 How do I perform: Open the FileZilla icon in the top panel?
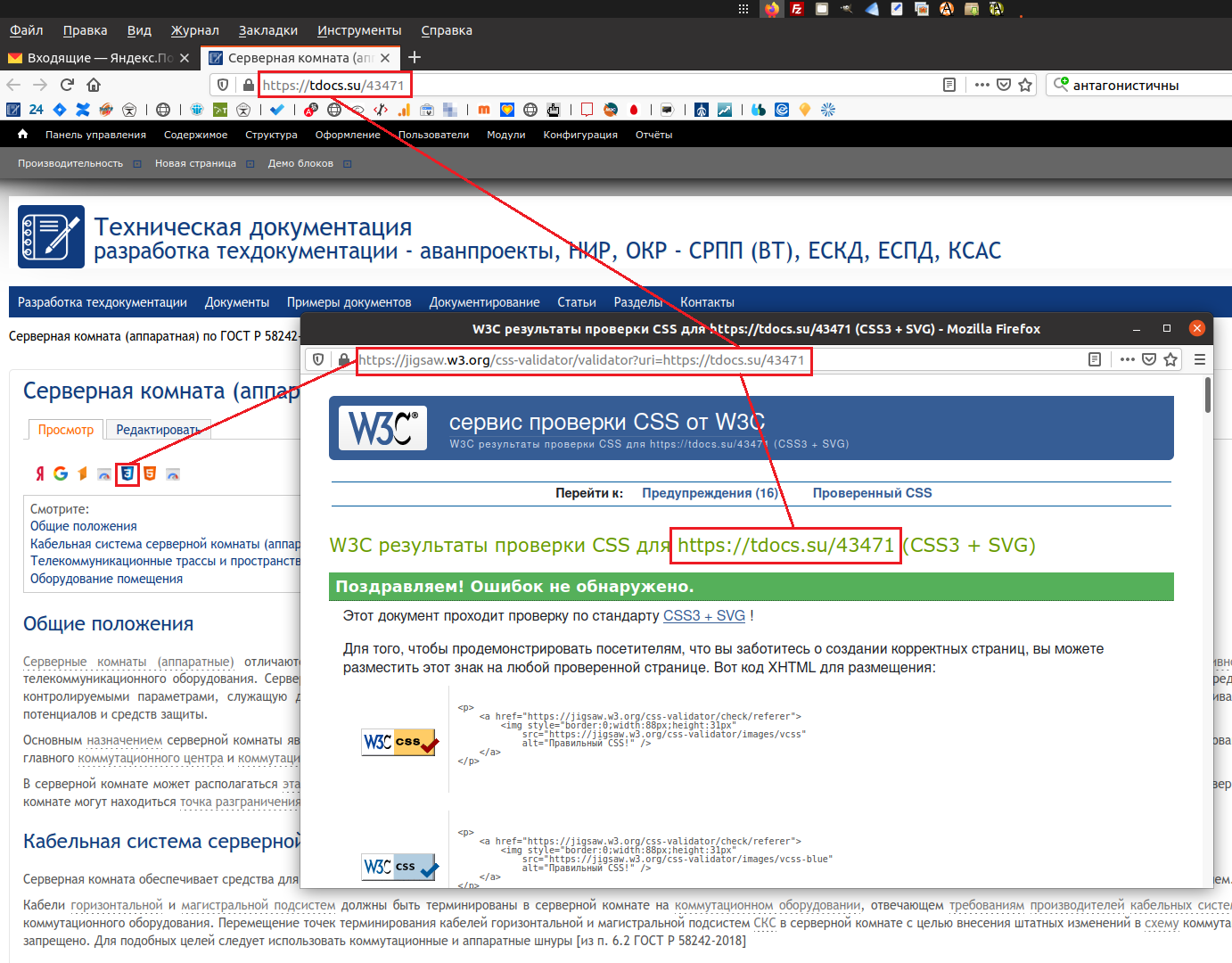(797, 9)
